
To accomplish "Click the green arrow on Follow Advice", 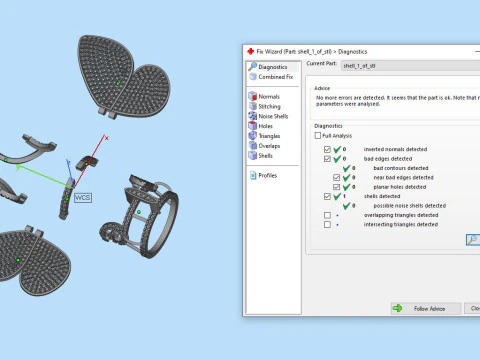I will 397,308.
